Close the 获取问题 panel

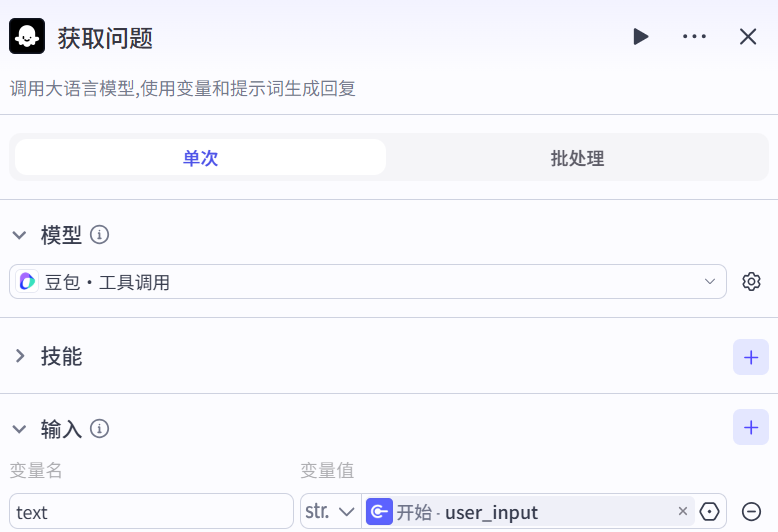(x=748, y=37)
